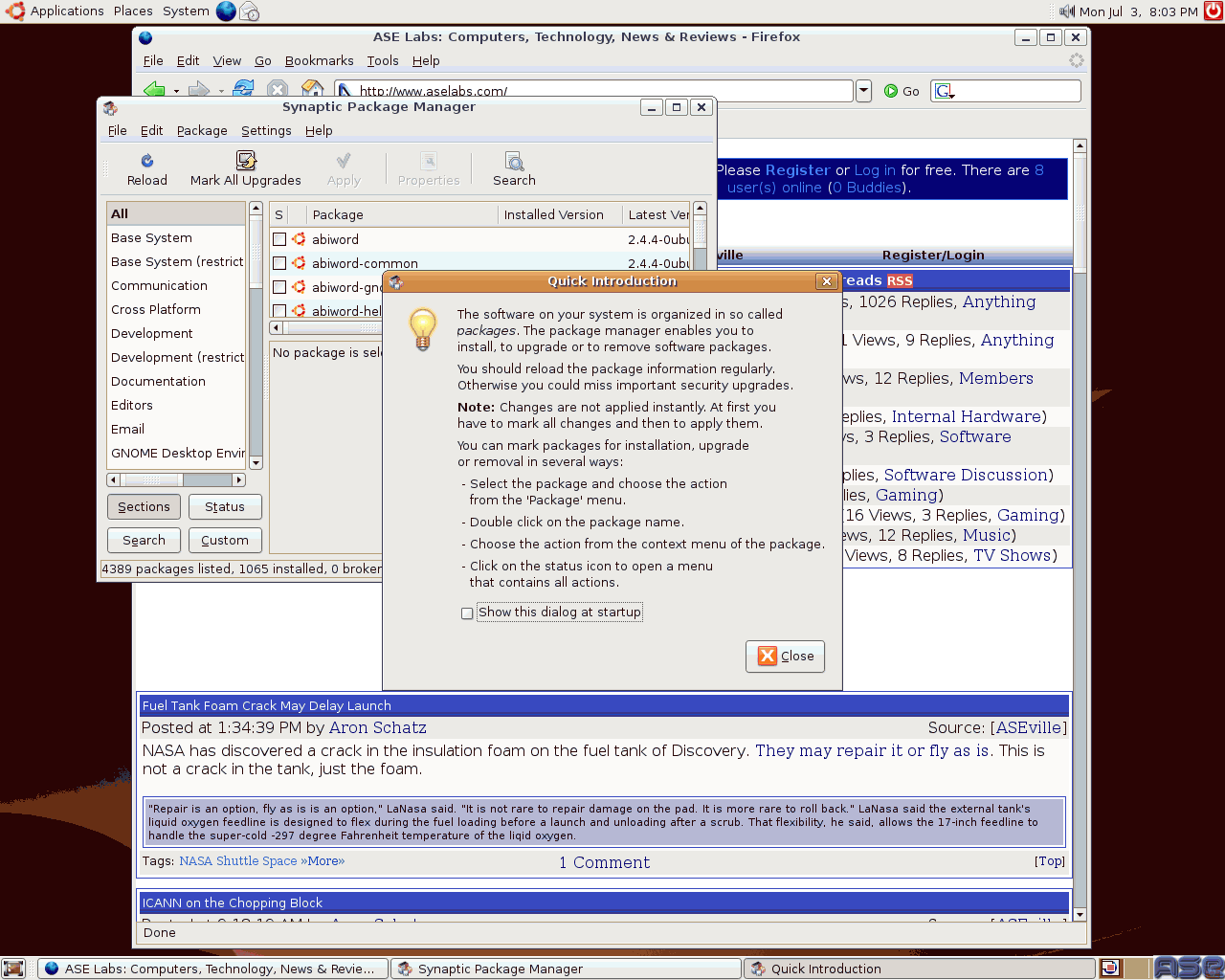Open the Bookmarks menu in Firefox

click(x=319, y=61)
